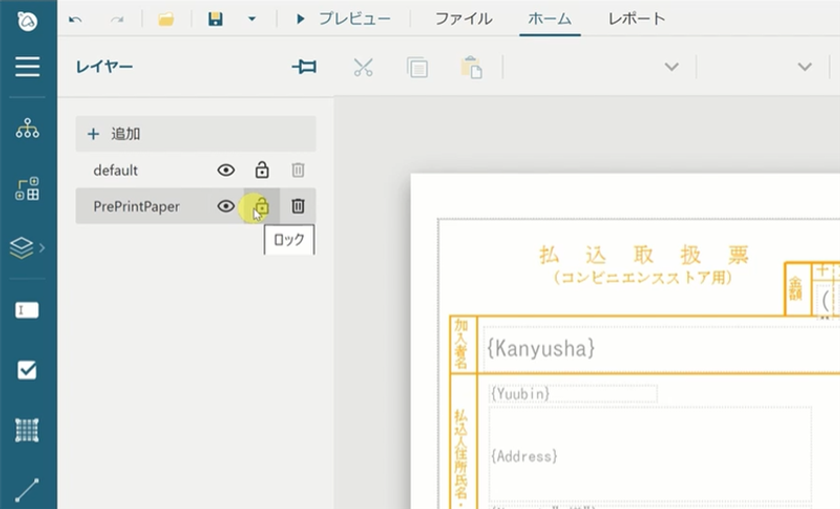Viewport: 840px width, 509px height.
Task: Toggle lock on PrePrintPaper layer
Action: pyautogui.click(x=262, y=206)
